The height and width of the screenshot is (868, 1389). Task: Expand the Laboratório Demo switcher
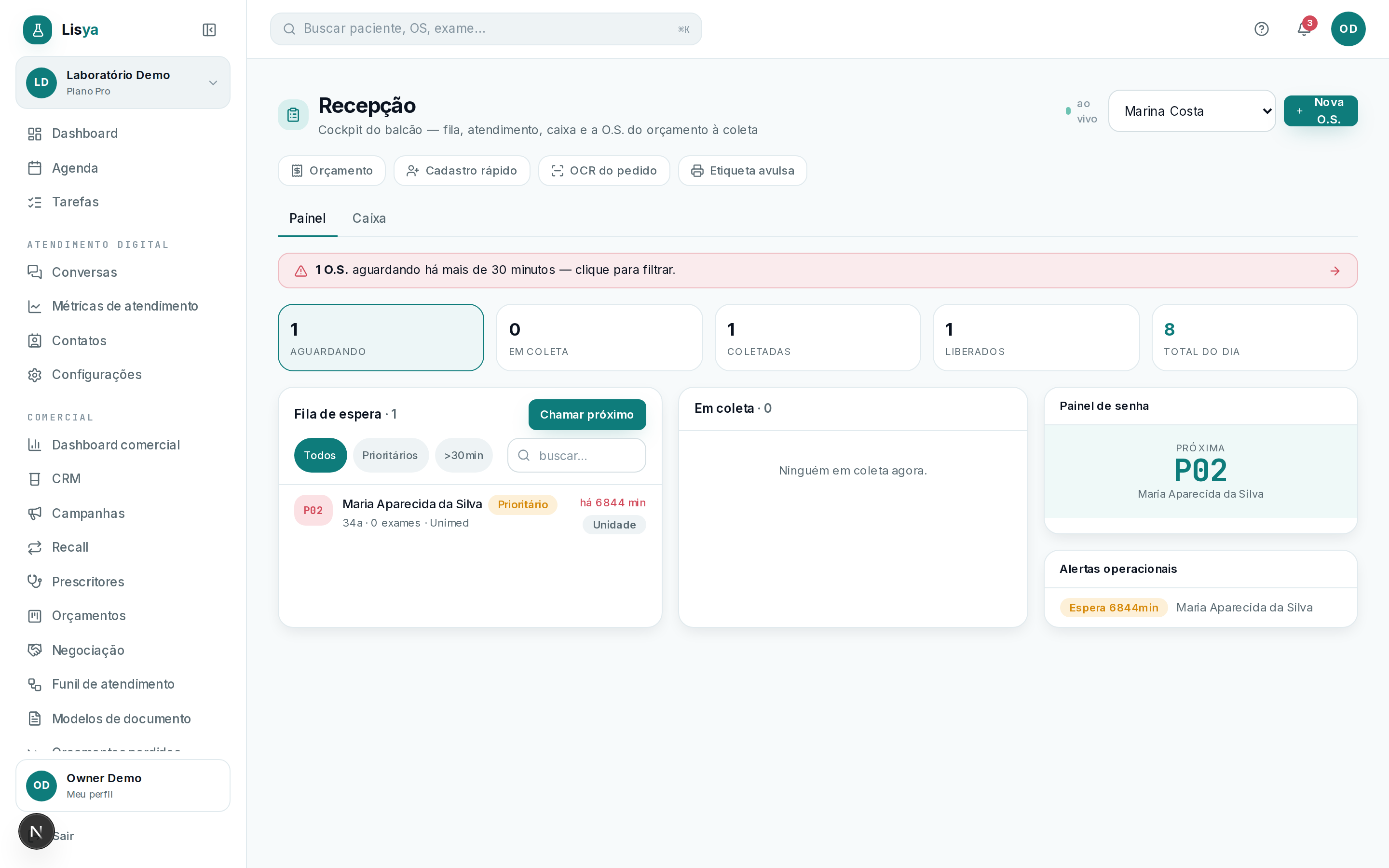tap(123, 82)
